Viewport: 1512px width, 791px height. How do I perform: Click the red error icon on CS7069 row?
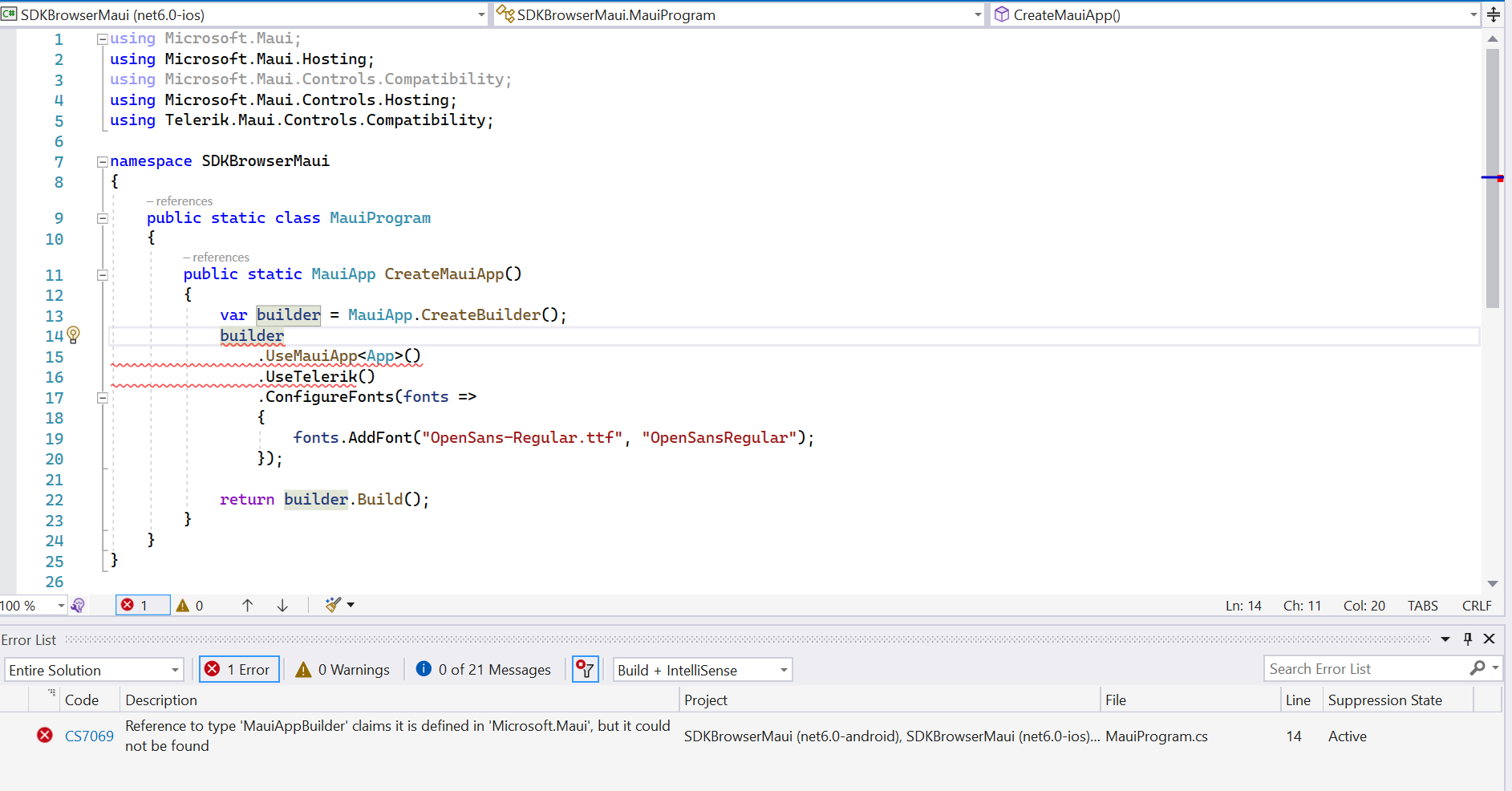45,736
